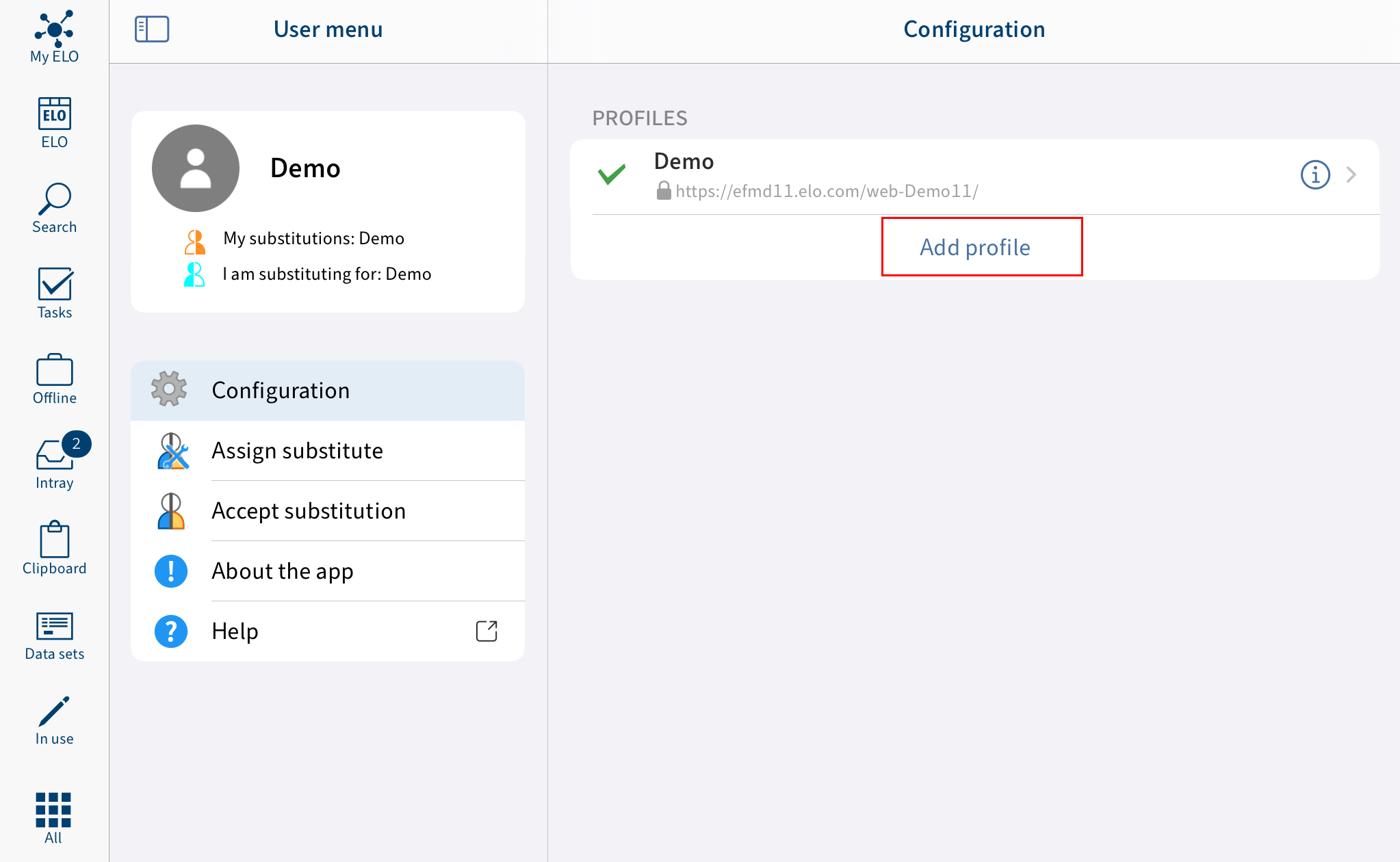Open Help external link

point(487,631)
